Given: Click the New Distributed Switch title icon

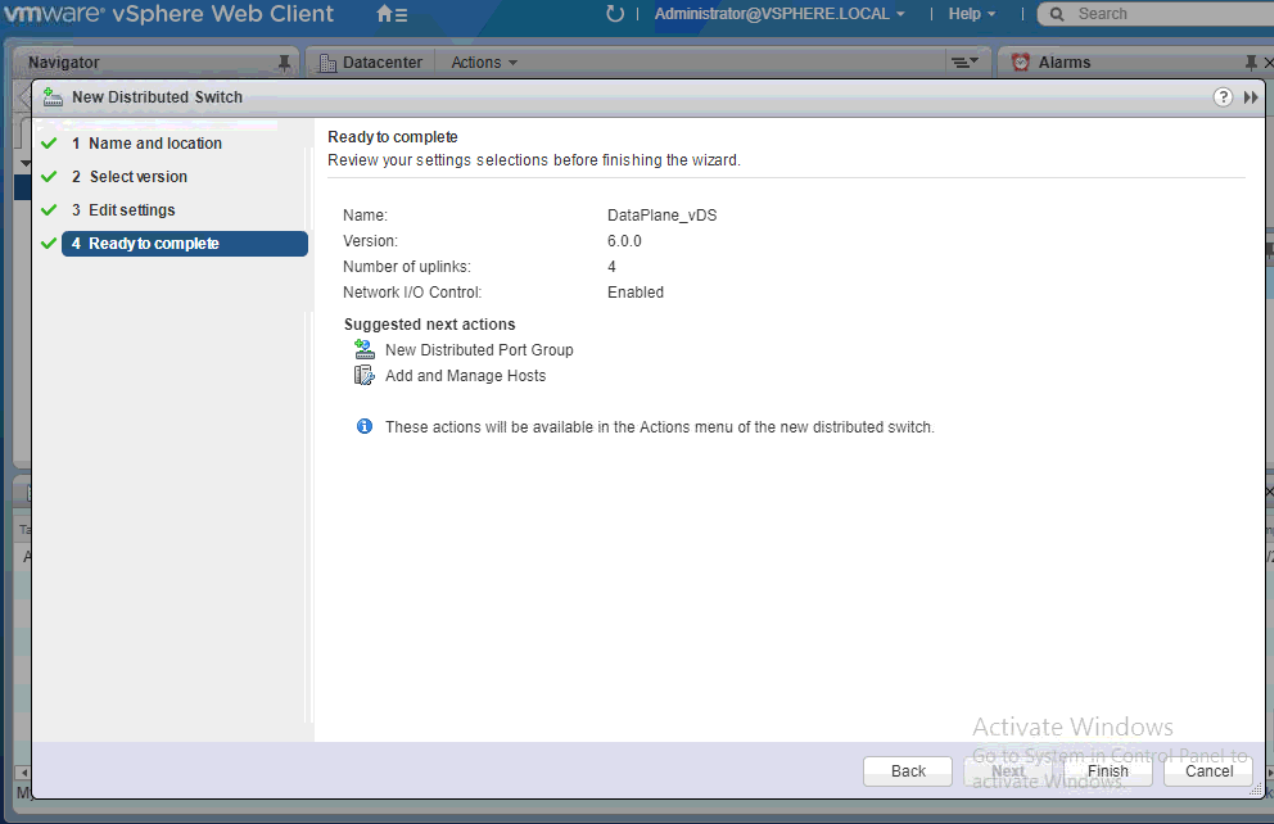Looking at the screenshot, I should 53,97.
